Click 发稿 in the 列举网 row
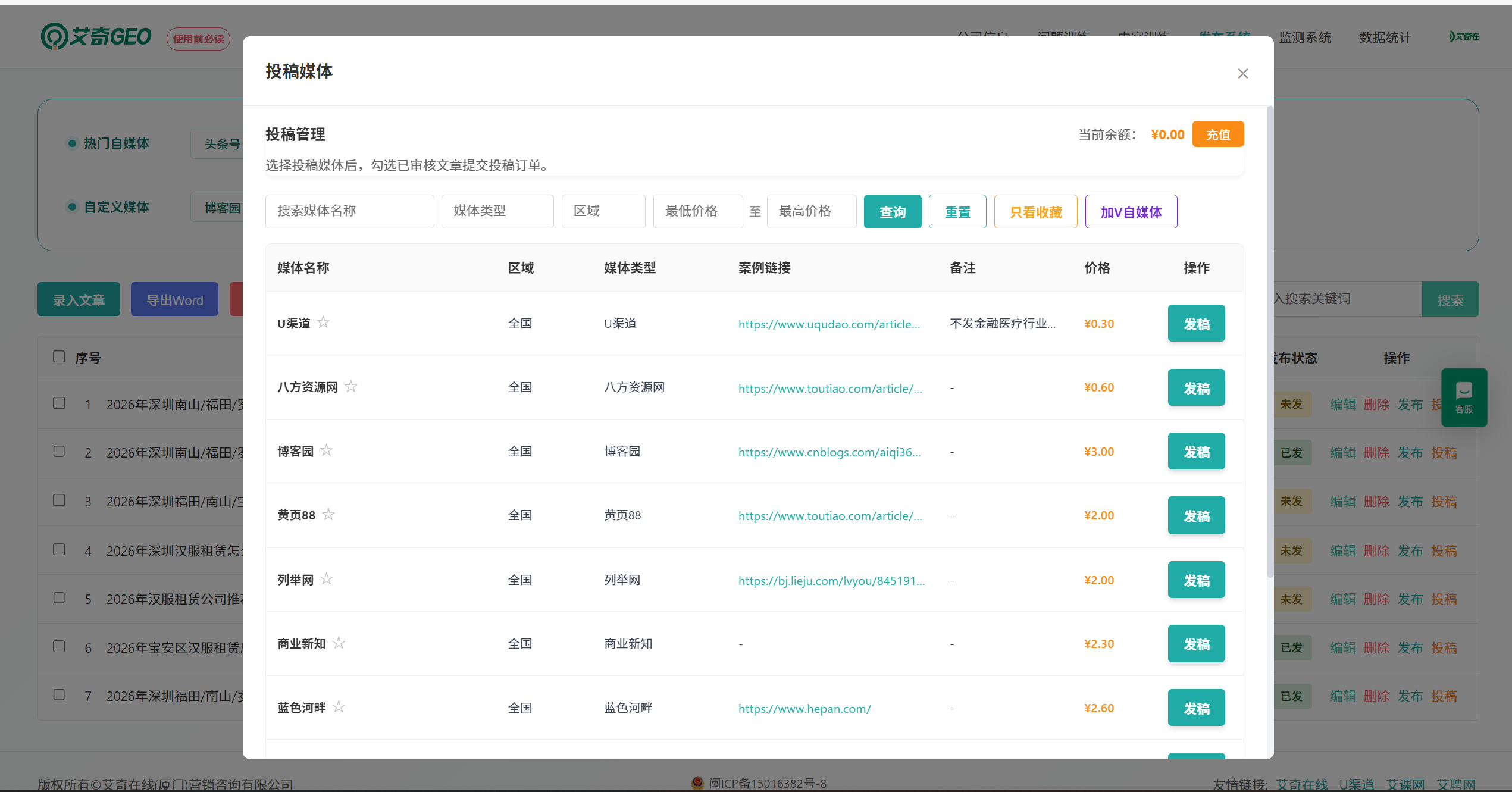Image resolution: width=1512 pixels, height=792 pixels. pyautogui.click(x=1197, y=580)
